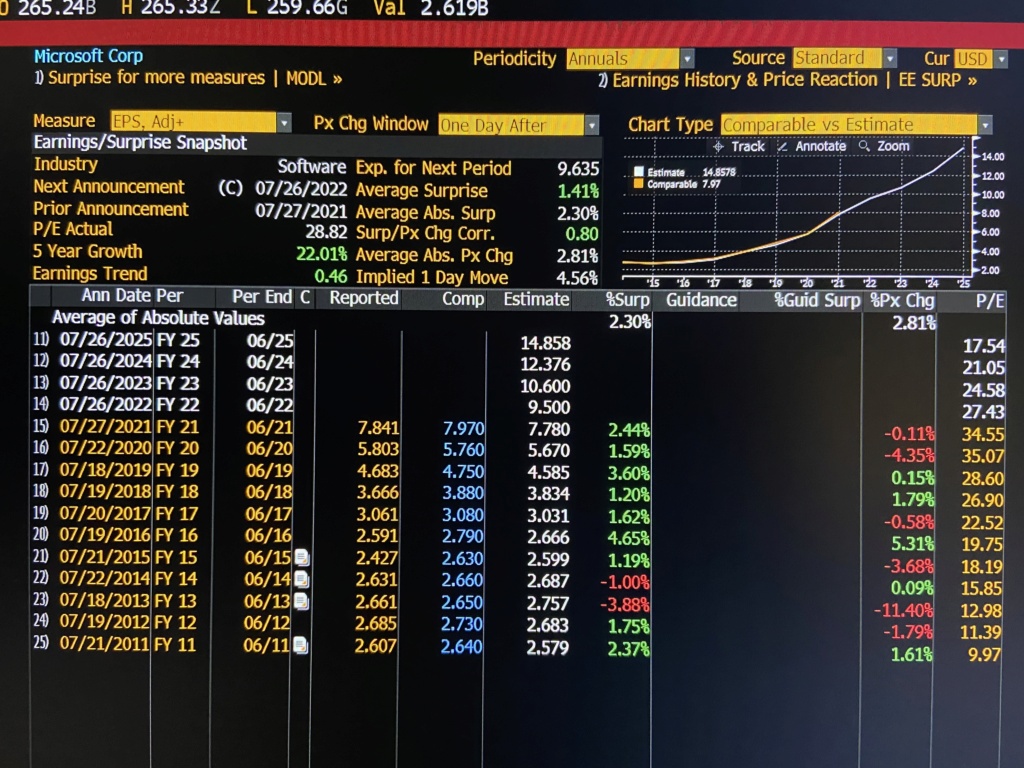1024x768 pixels.
Task: Click the %Guid Surp column header
Action: [x=817, y=300]
